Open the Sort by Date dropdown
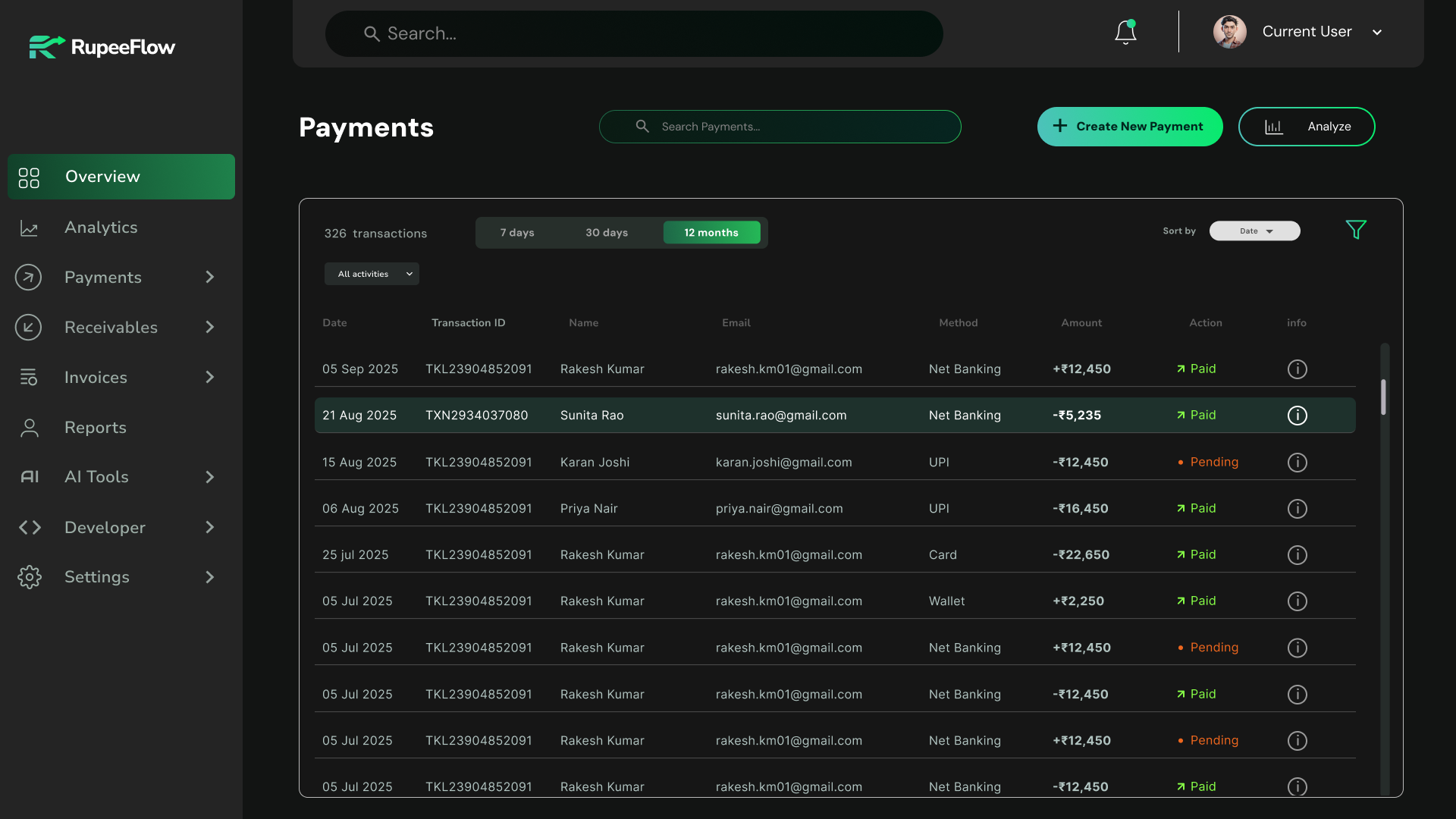 pos(1254,231)
